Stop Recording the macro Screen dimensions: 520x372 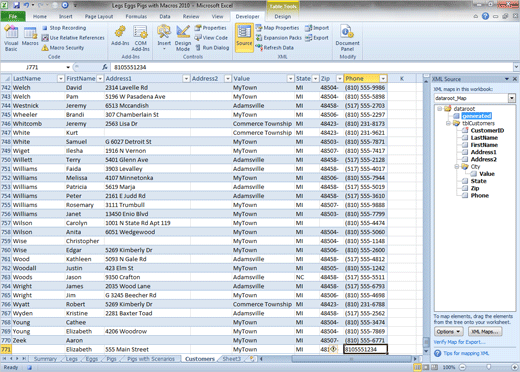[x=64, y=28]
